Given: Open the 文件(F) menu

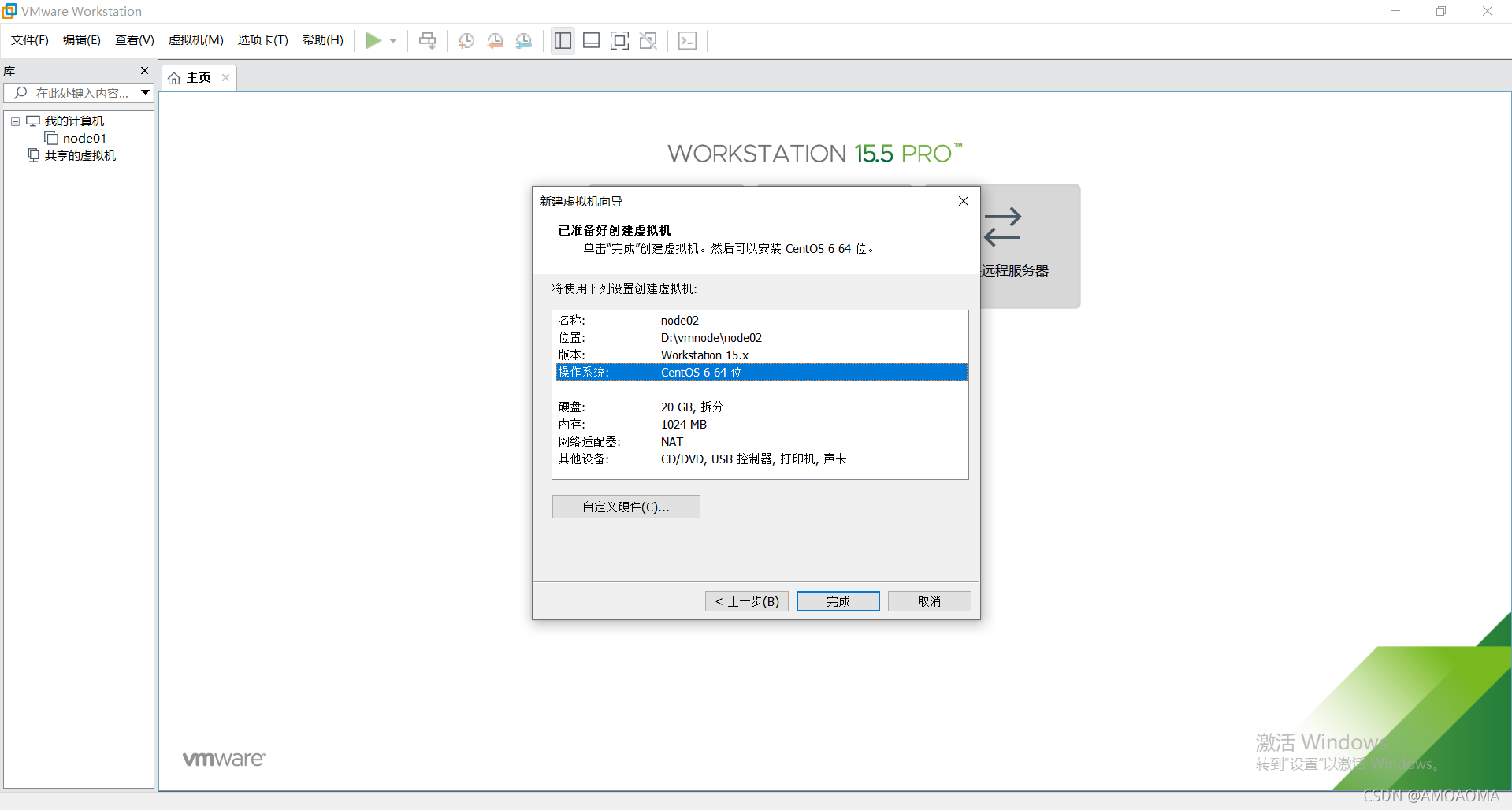Looking at the screenshot, I should click(x=30, y=40).
